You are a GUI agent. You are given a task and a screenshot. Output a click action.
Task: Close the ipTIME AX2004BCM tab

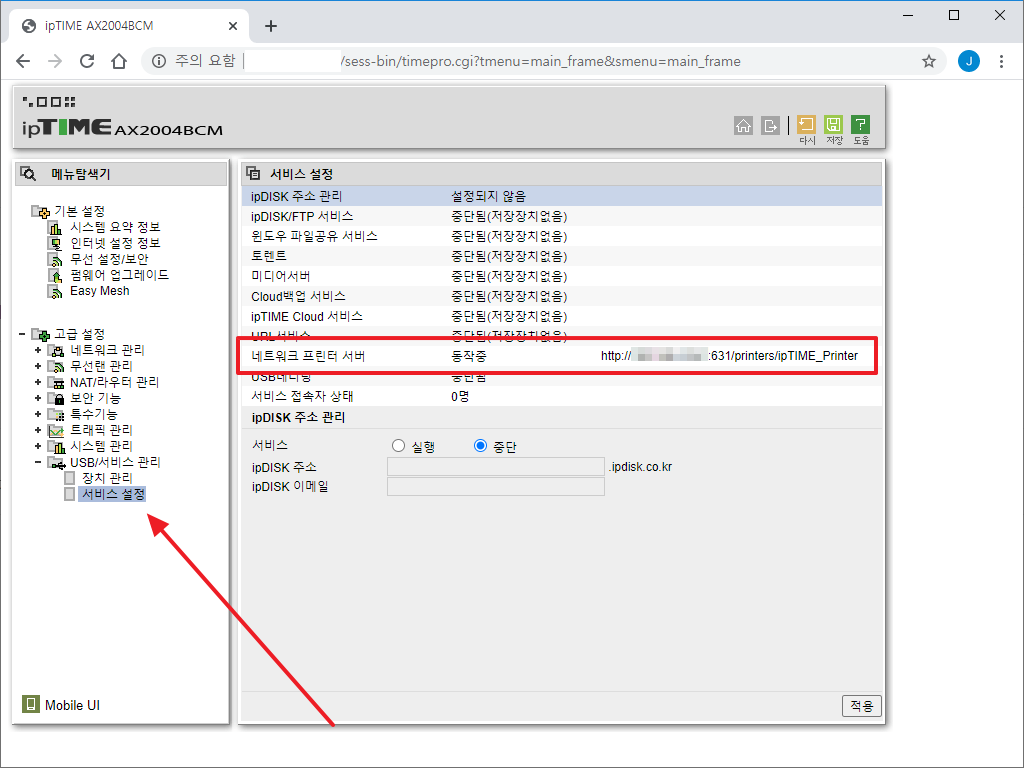(232, 26)
